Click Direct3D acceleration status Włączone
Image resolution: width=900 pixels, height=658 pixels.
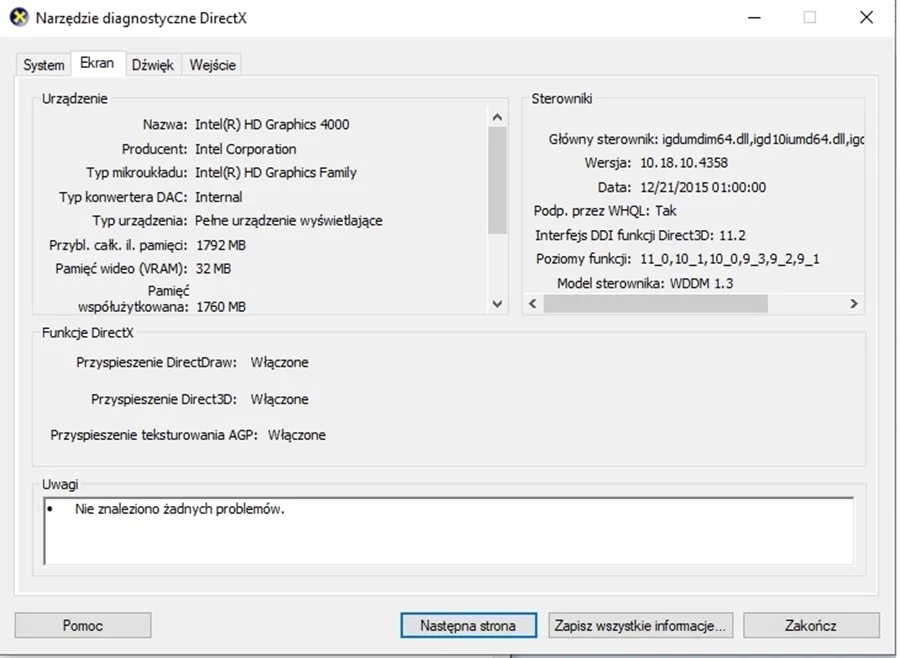click(280, 400)
